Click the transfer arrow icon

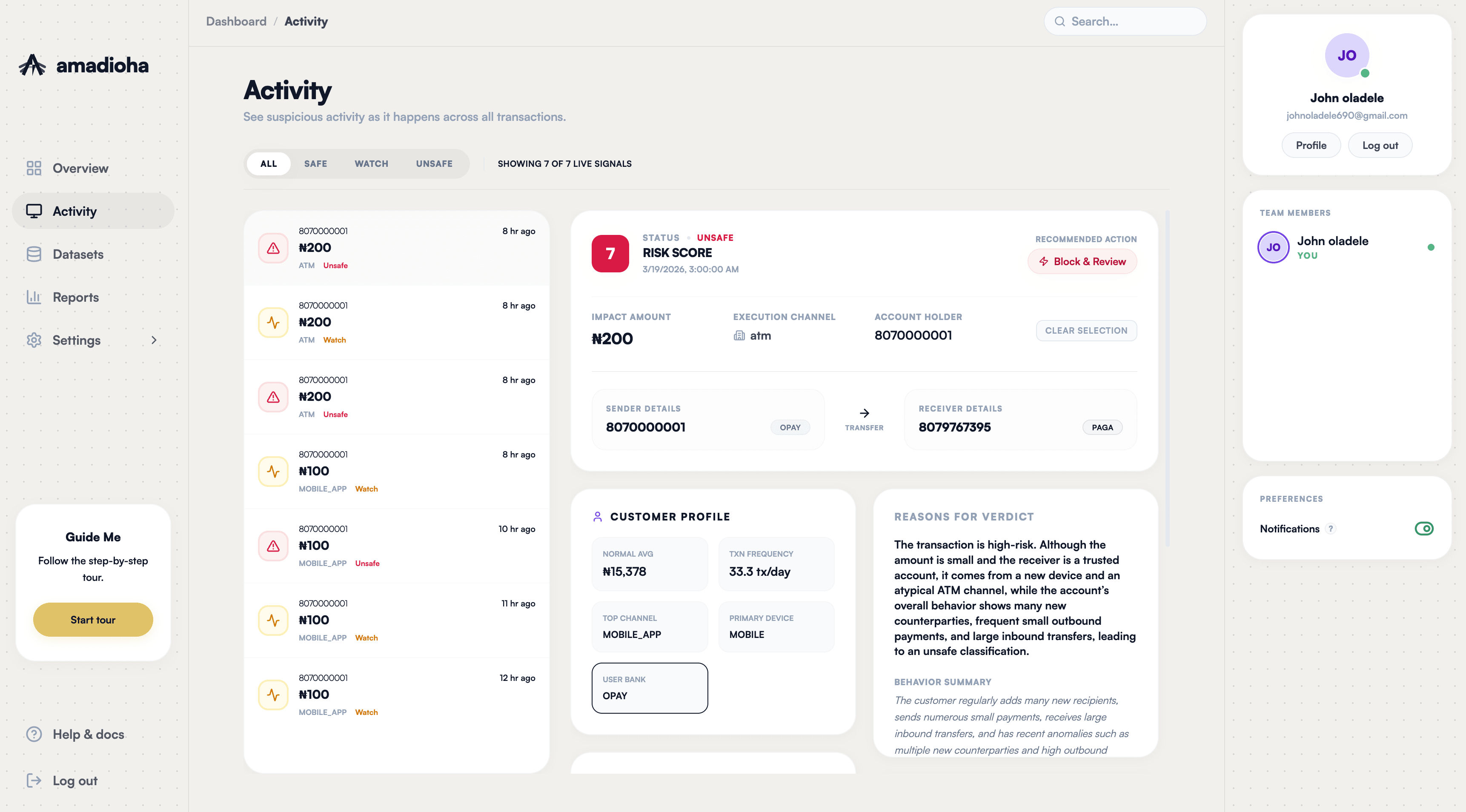(x=864, y=413)
